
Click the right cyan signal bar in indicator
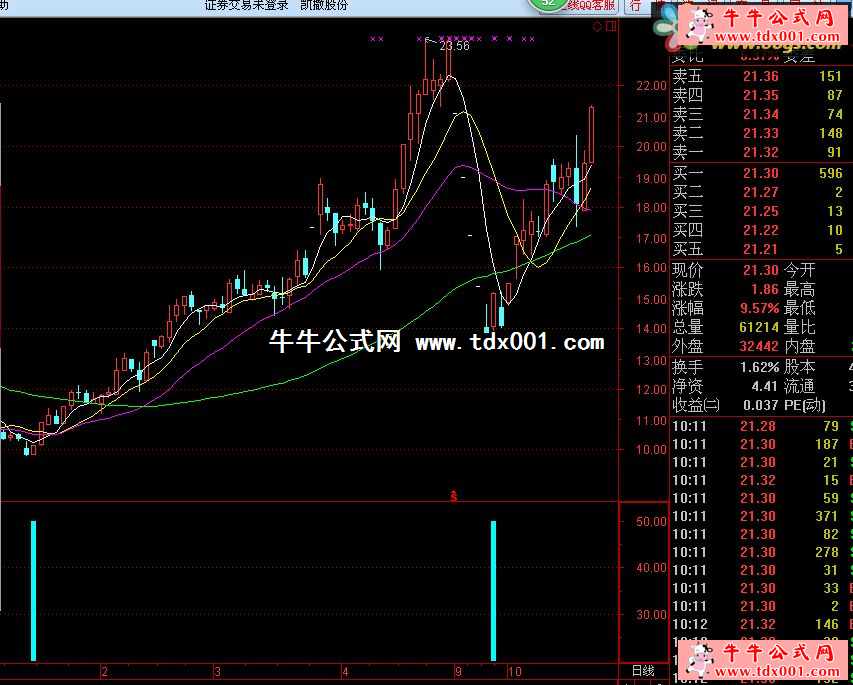point(493,591)
